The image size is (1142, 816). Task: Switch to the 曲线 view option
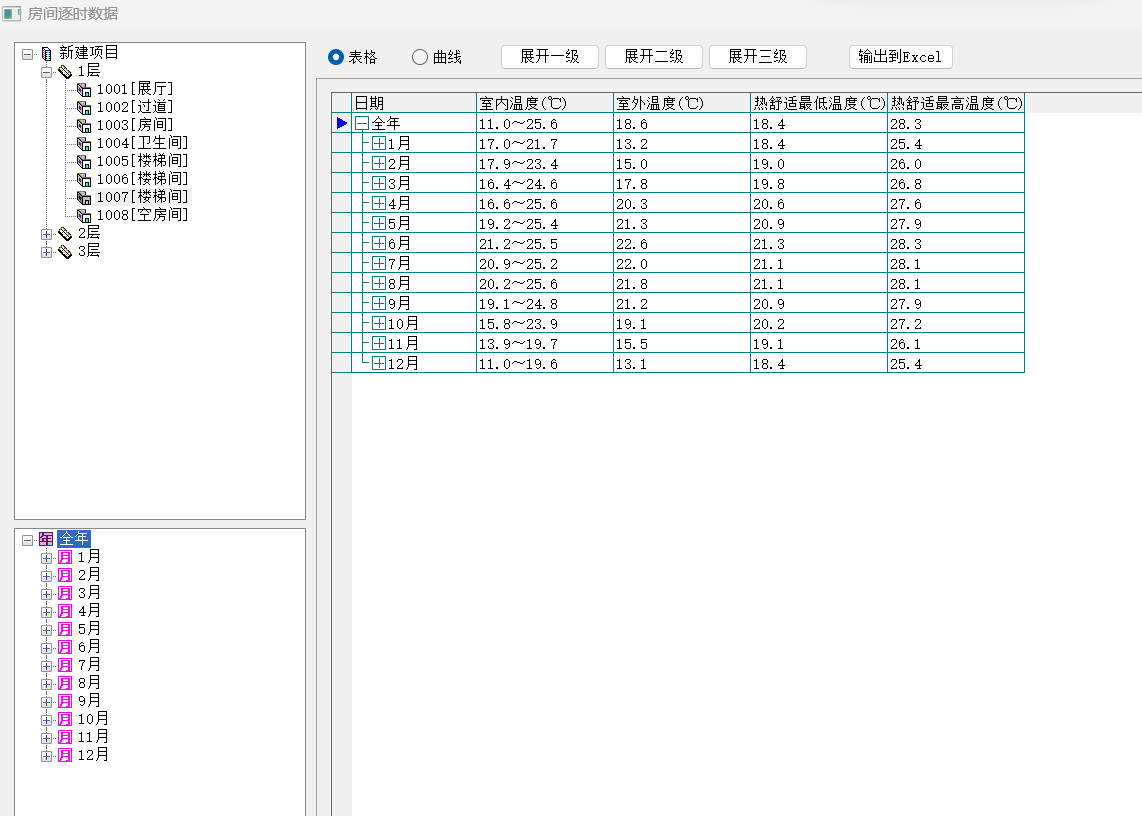point(420,57)
